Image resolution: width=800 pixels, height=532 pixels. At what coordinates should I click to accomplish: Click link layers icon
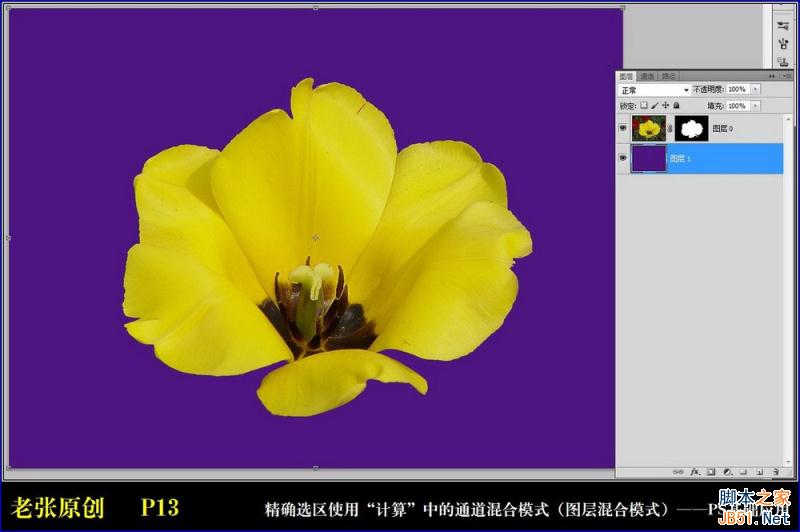pos(678,472)
